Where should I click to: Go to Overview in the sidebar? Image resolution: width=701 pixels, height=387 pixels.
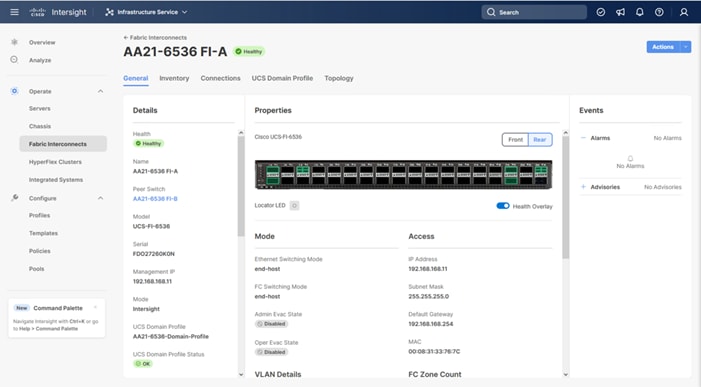42,42
